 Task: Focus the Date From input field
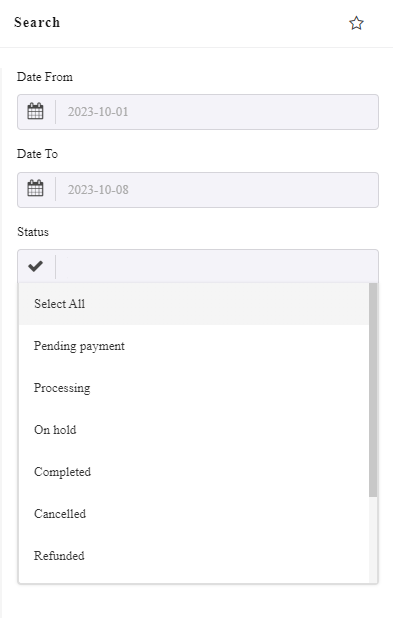[x=217, y=112]
